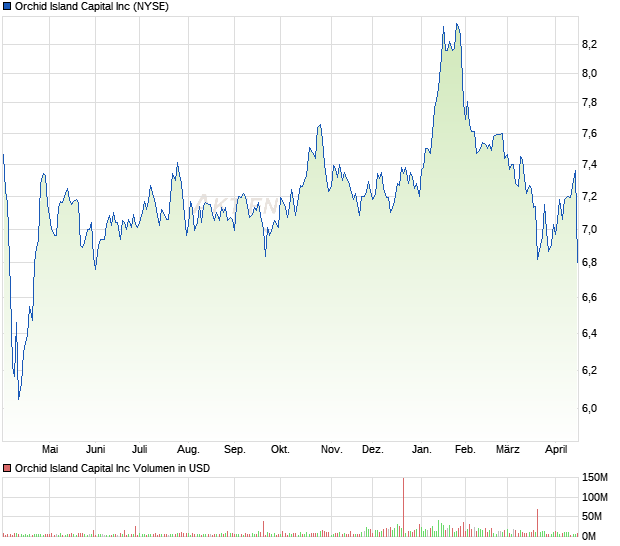Click the 'Feb.' month label
The image size is (620, 546).
coord(465,450)
